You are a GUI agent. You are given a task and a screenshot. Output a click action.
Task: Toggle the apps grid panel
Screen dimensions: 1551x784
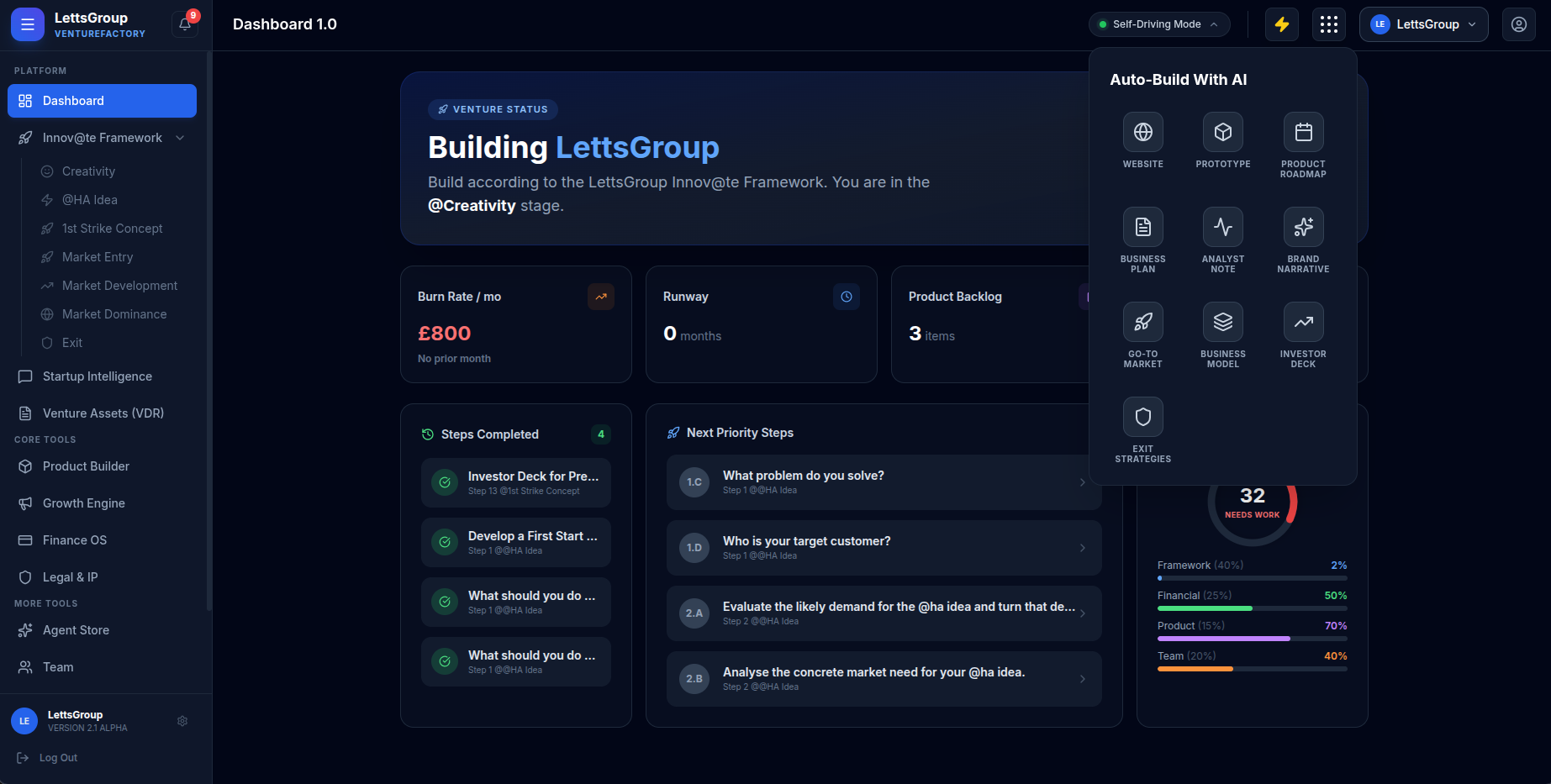click(1328, 24)
